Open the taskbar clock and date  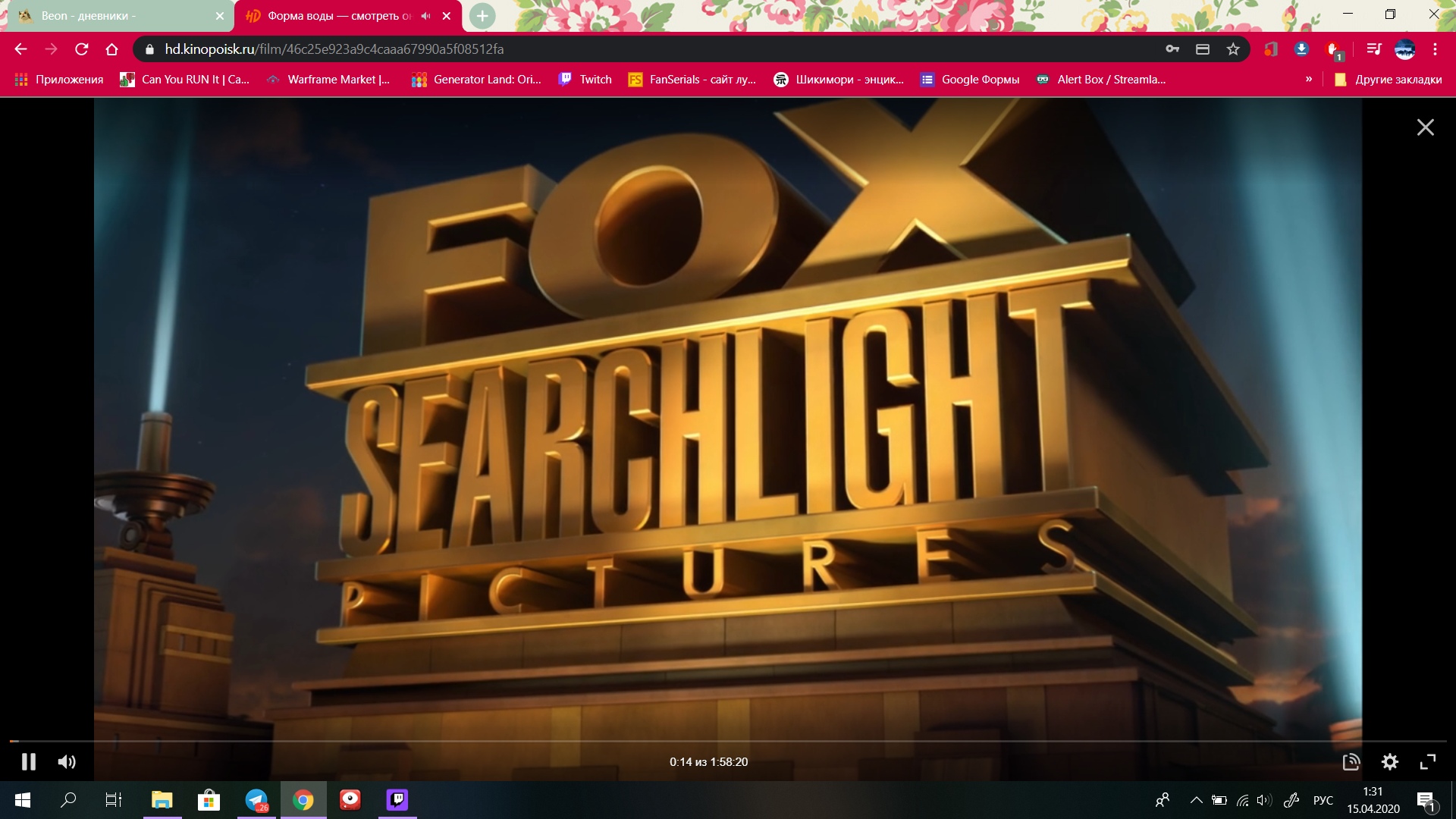(1373, 800)
